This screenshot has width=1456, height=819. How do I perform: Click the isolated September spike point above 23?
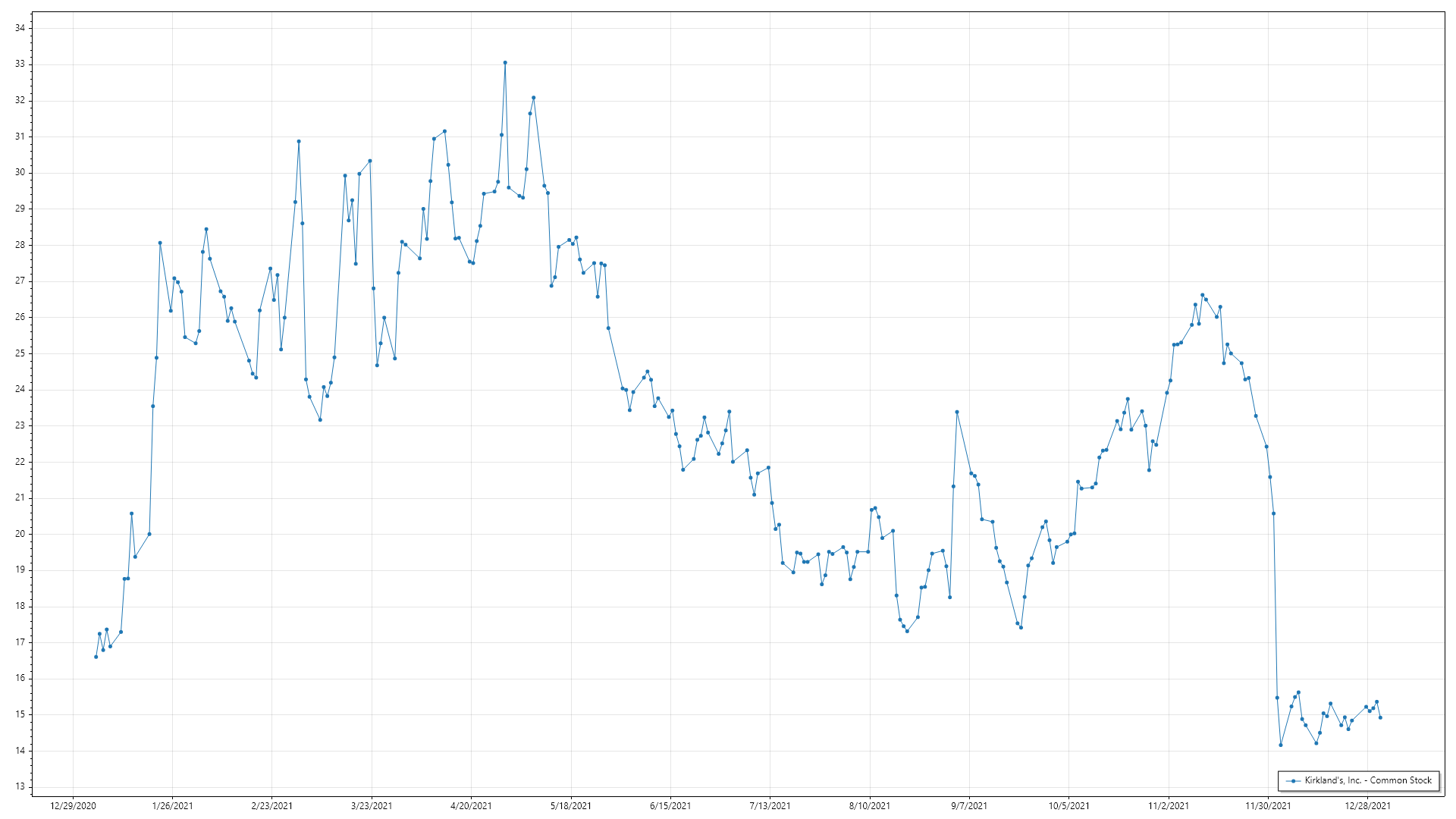coord(957,412)
